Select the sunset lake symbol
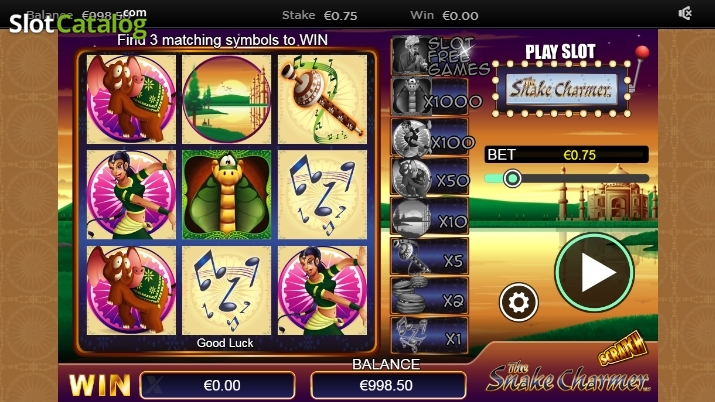Viewport: 715px width, 402px height. (227, 99)
